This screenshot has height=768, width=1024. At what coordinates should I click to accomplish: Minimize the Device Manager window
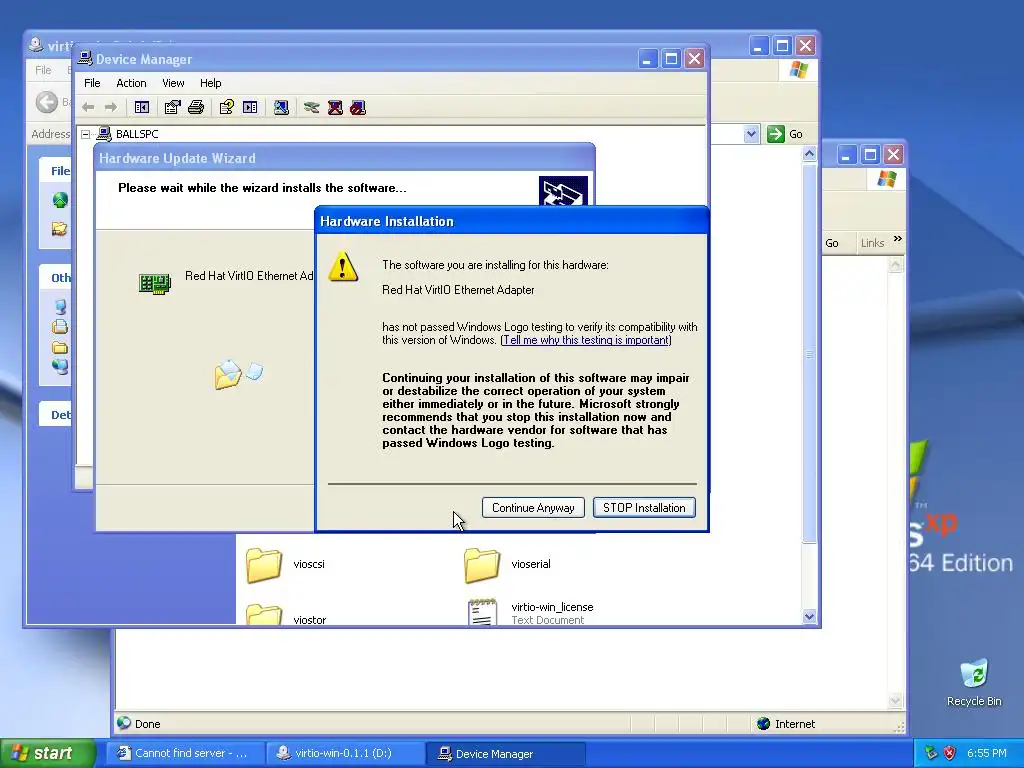pyautogui.click(x=647, y=59)
